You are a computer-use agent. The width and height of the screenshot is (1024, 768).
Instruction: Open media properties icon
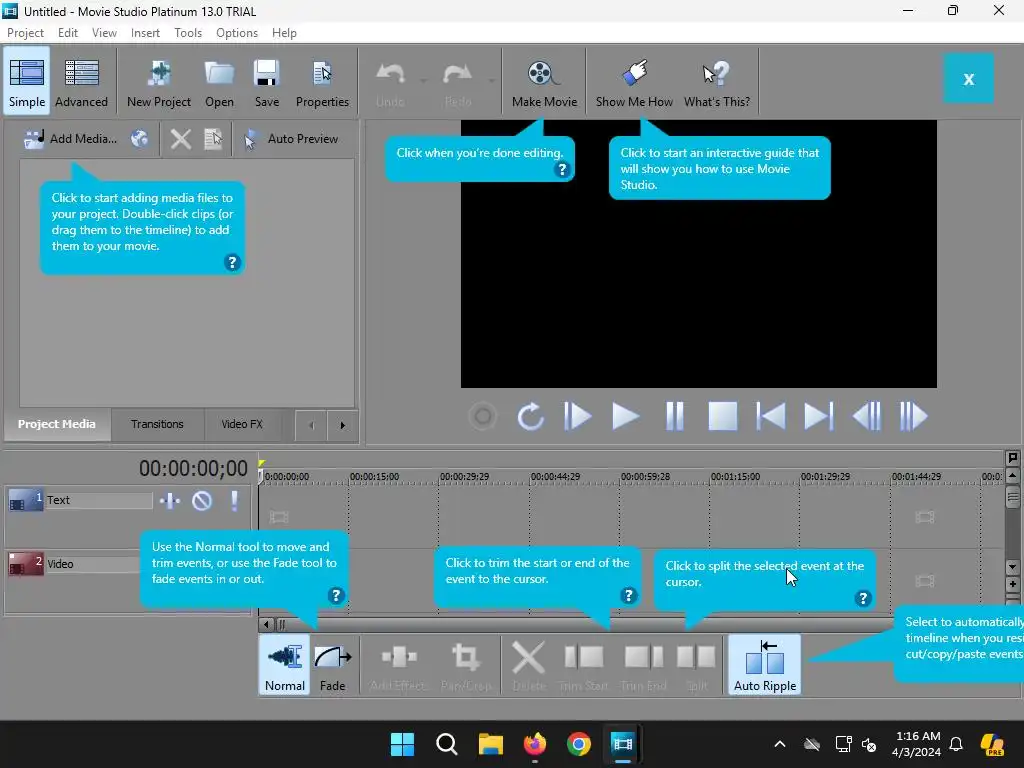(x=214, y=138)
